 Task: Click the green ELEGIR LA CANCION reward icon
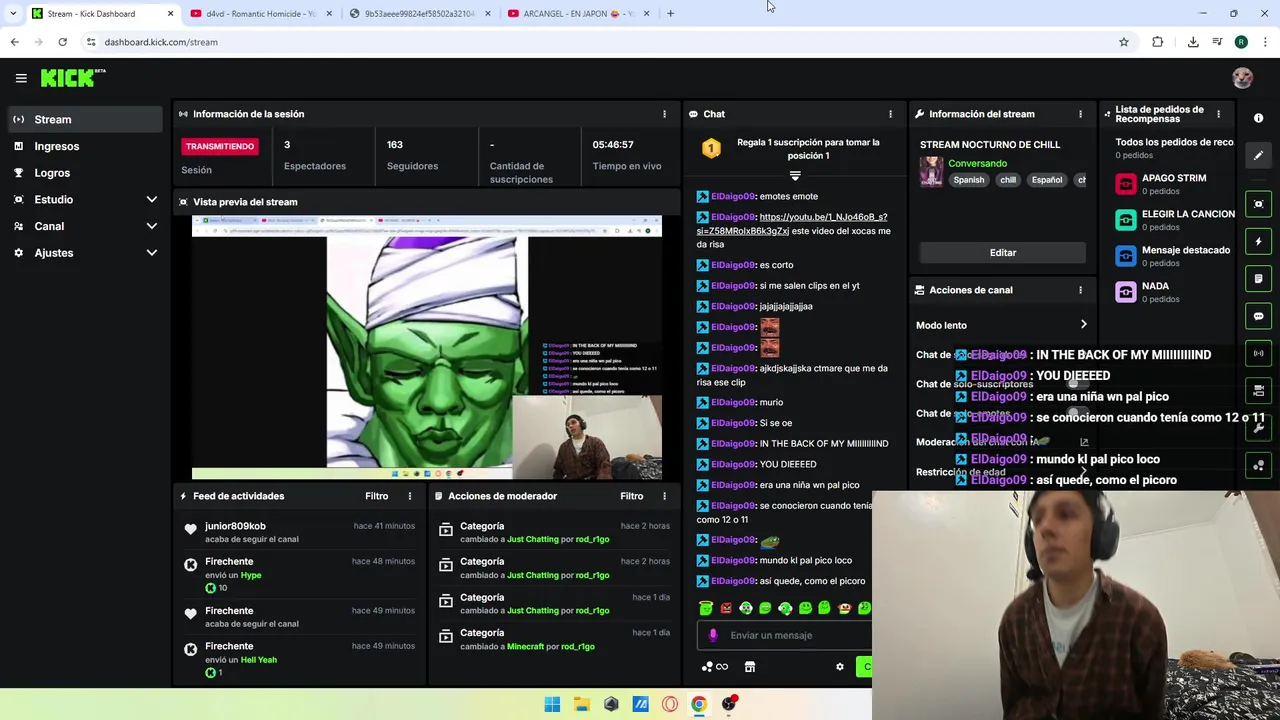coord(1126,220)
